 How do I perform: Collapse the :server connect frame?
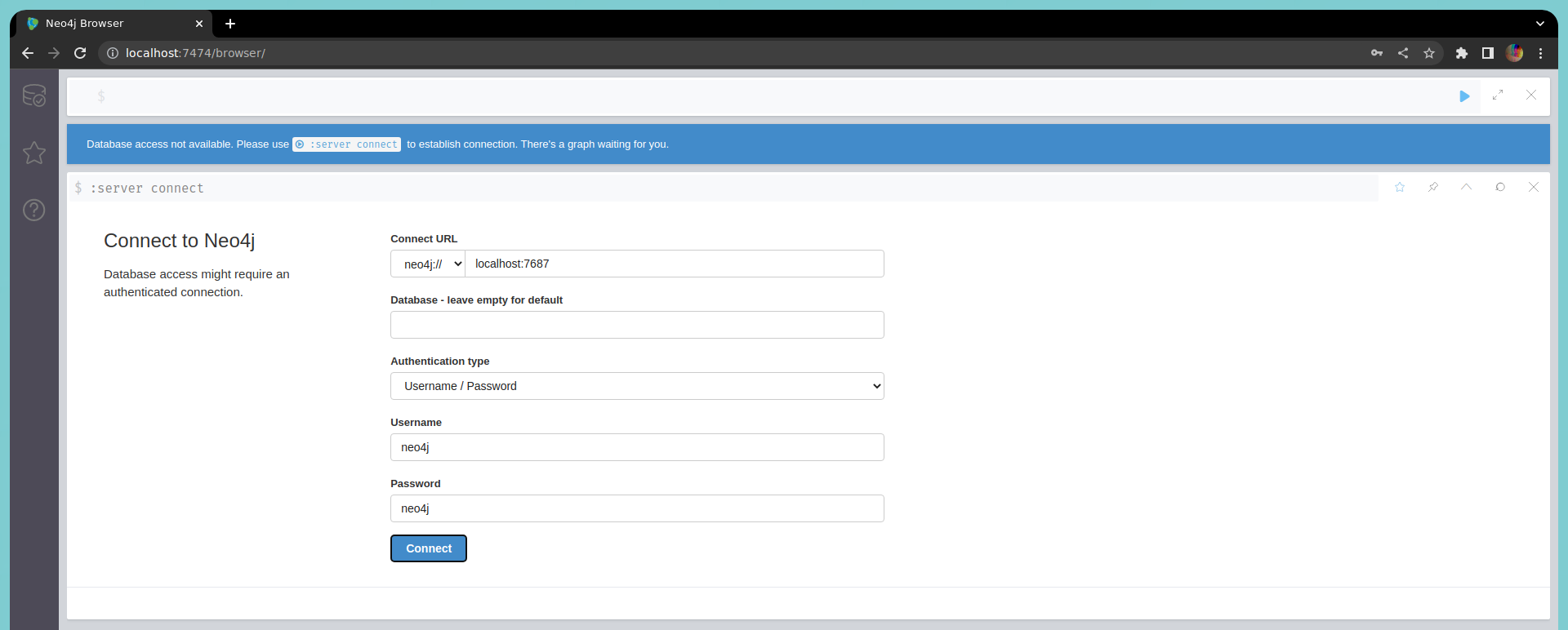pyautogui.click(x=1467, y=187)
